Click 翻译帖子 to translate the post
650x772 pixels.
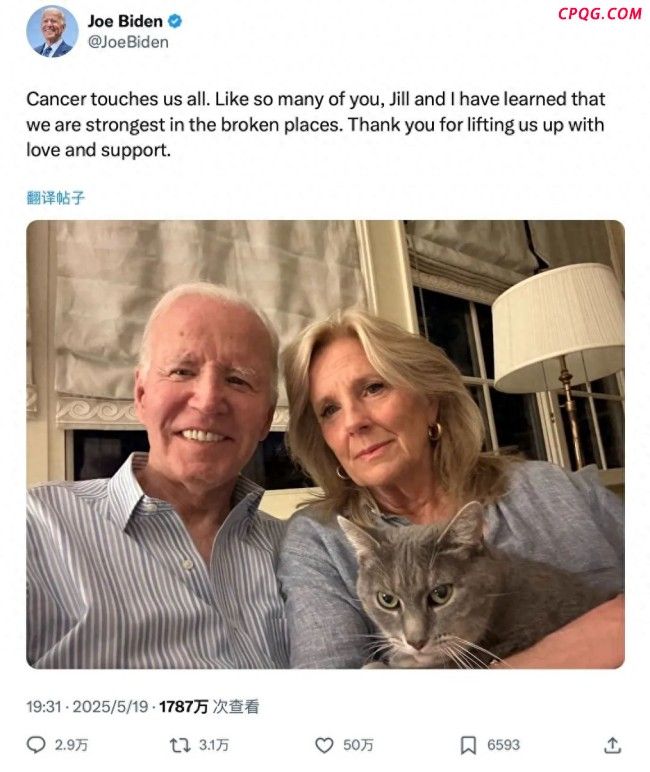coord(56,198)
